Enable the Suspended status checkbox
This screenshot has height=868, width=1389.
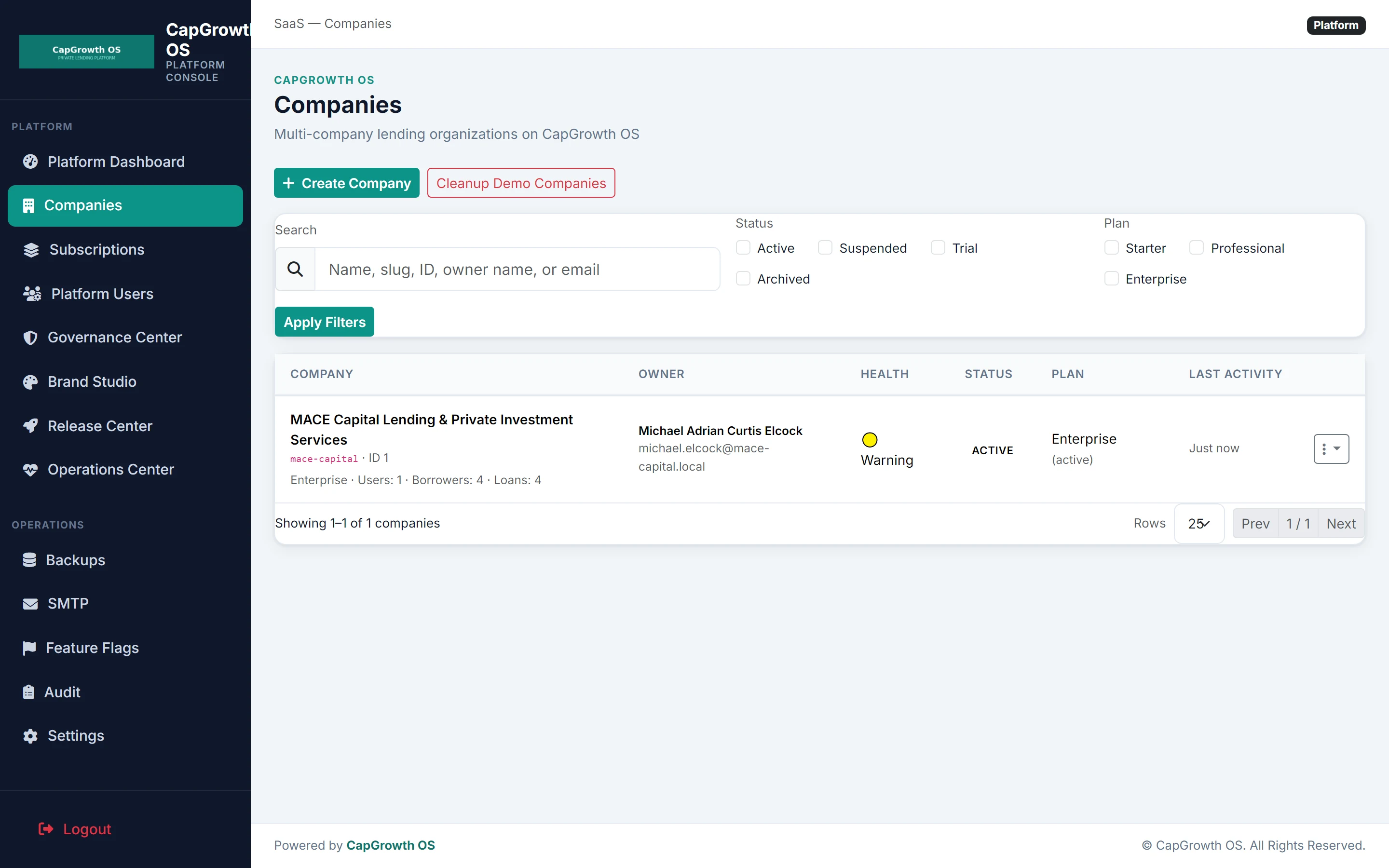[825, 248]
